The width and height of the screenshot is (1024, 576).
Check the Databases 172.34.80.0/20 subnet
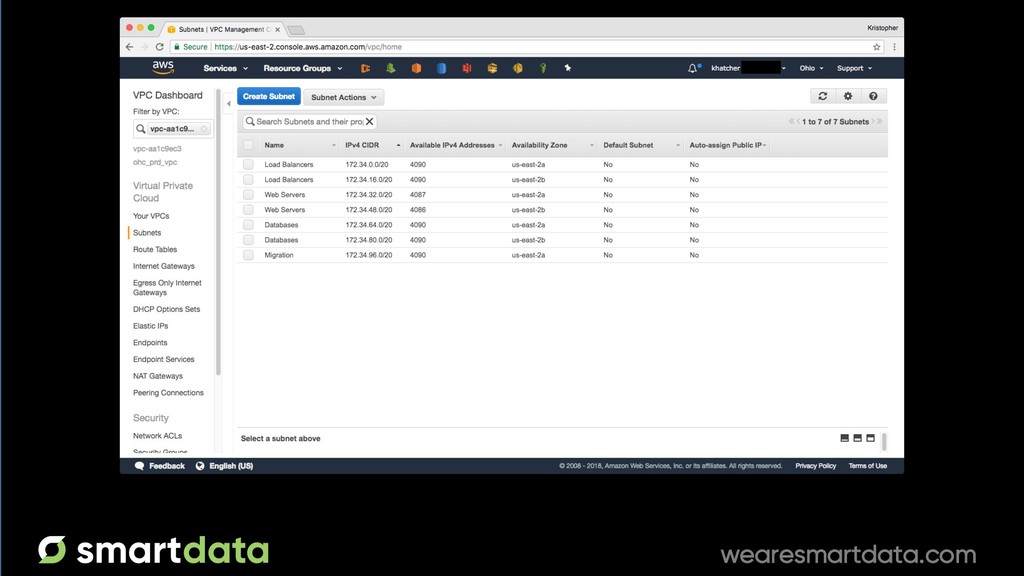click(248, 240)
